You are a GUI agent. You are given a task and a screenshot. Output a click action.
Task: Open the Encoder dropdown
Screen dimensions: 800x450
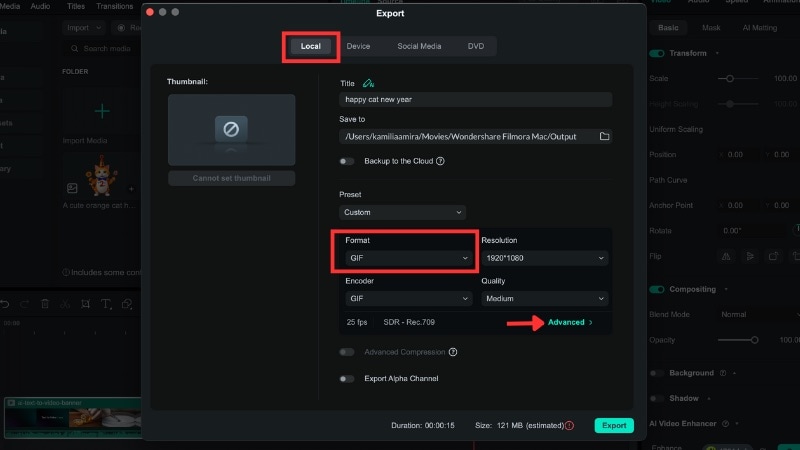tap(409, 298)
